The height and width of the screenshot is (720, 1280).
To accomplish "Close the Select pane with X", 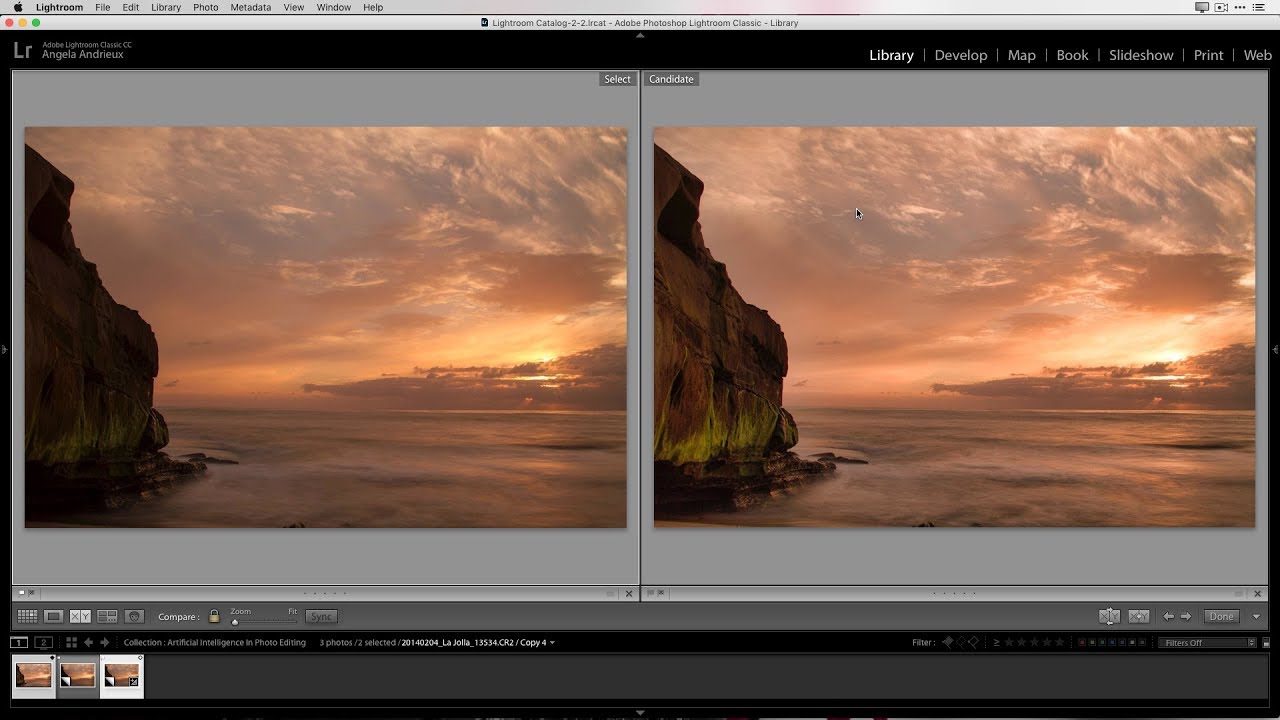I will 629,593.
